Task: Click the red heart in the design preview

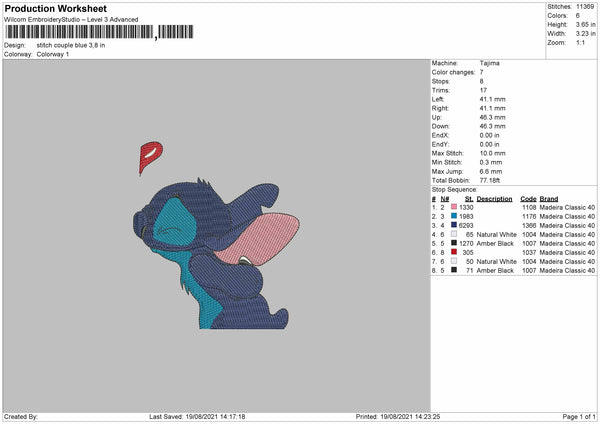Action: click(150, 158)
